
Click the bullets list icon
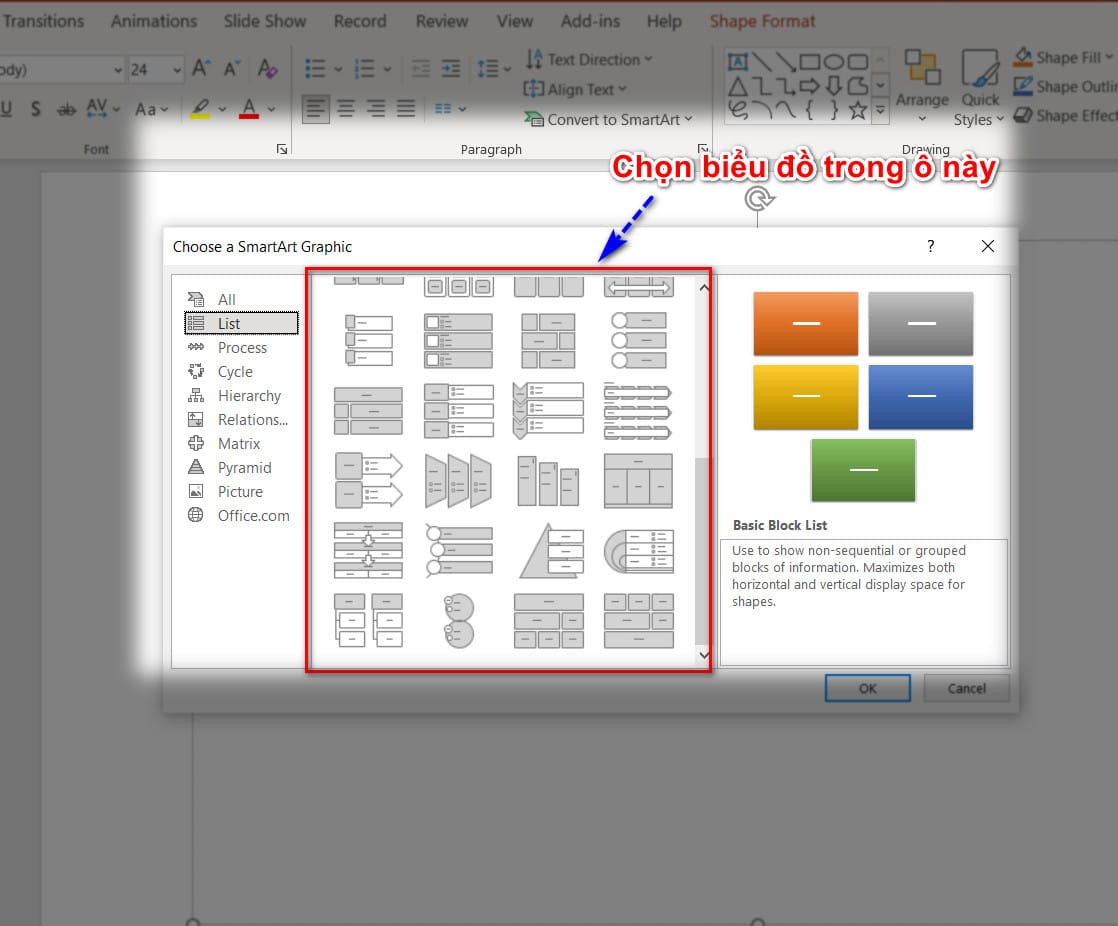(x=315, y=69)
